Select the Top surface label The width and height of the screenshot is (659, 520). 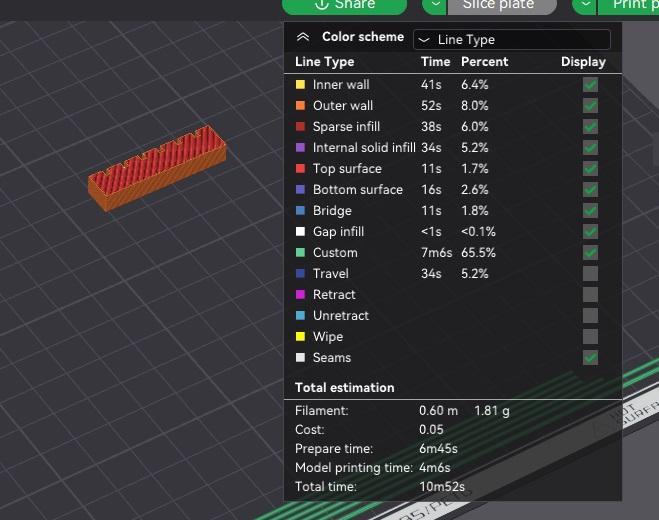click(347, 169)
